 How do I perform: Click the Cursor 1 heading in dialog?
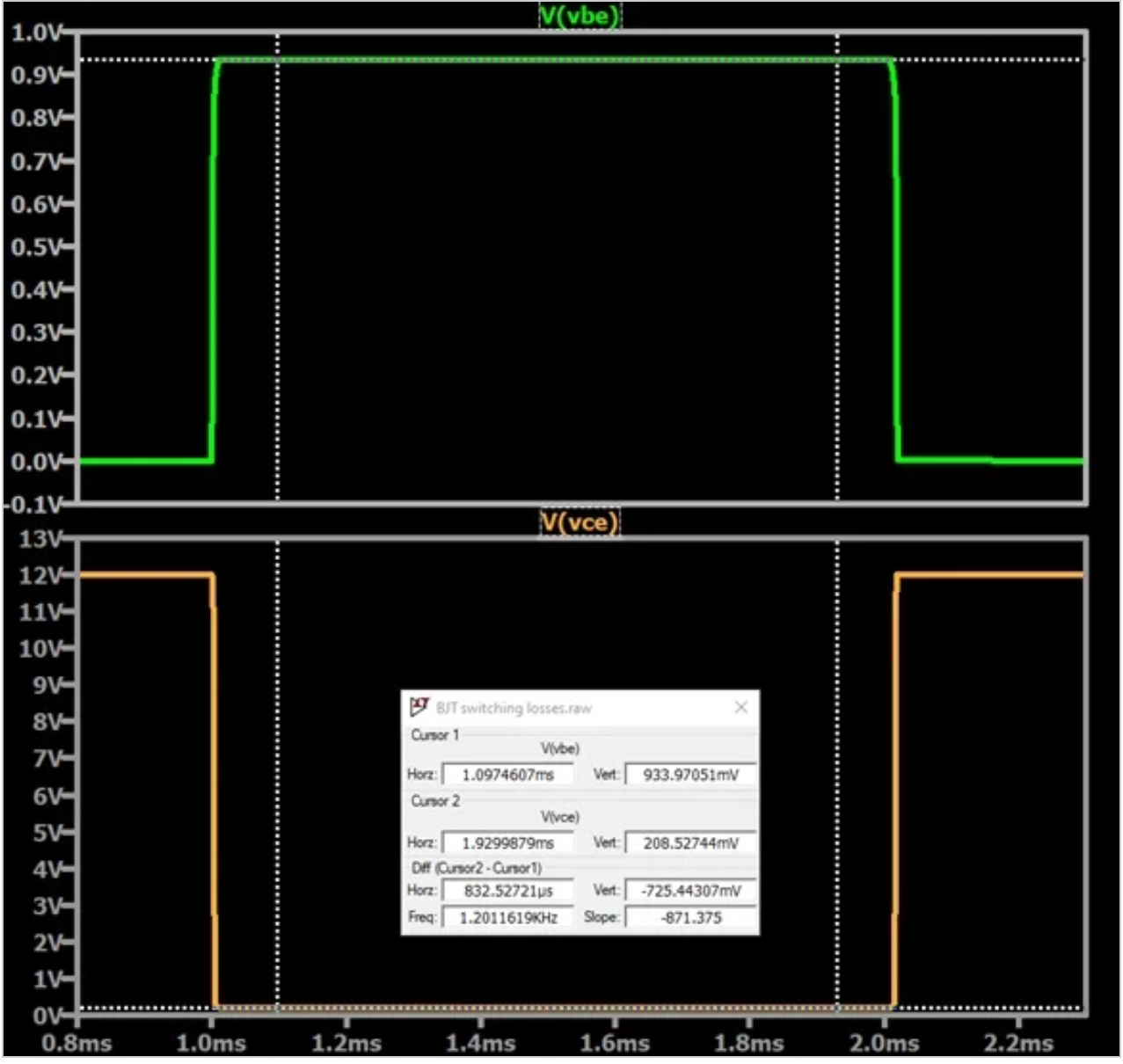[x=434, y=734]
